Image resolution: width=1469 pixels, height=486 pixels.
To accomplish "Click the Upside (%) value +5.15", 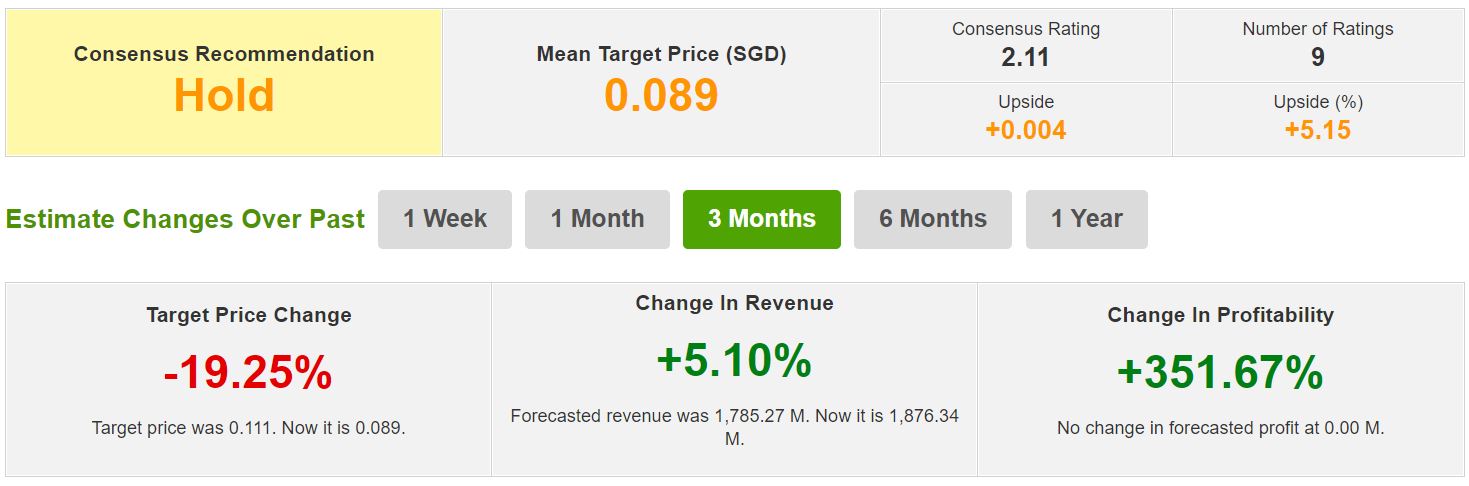I will coord(1317,130).
